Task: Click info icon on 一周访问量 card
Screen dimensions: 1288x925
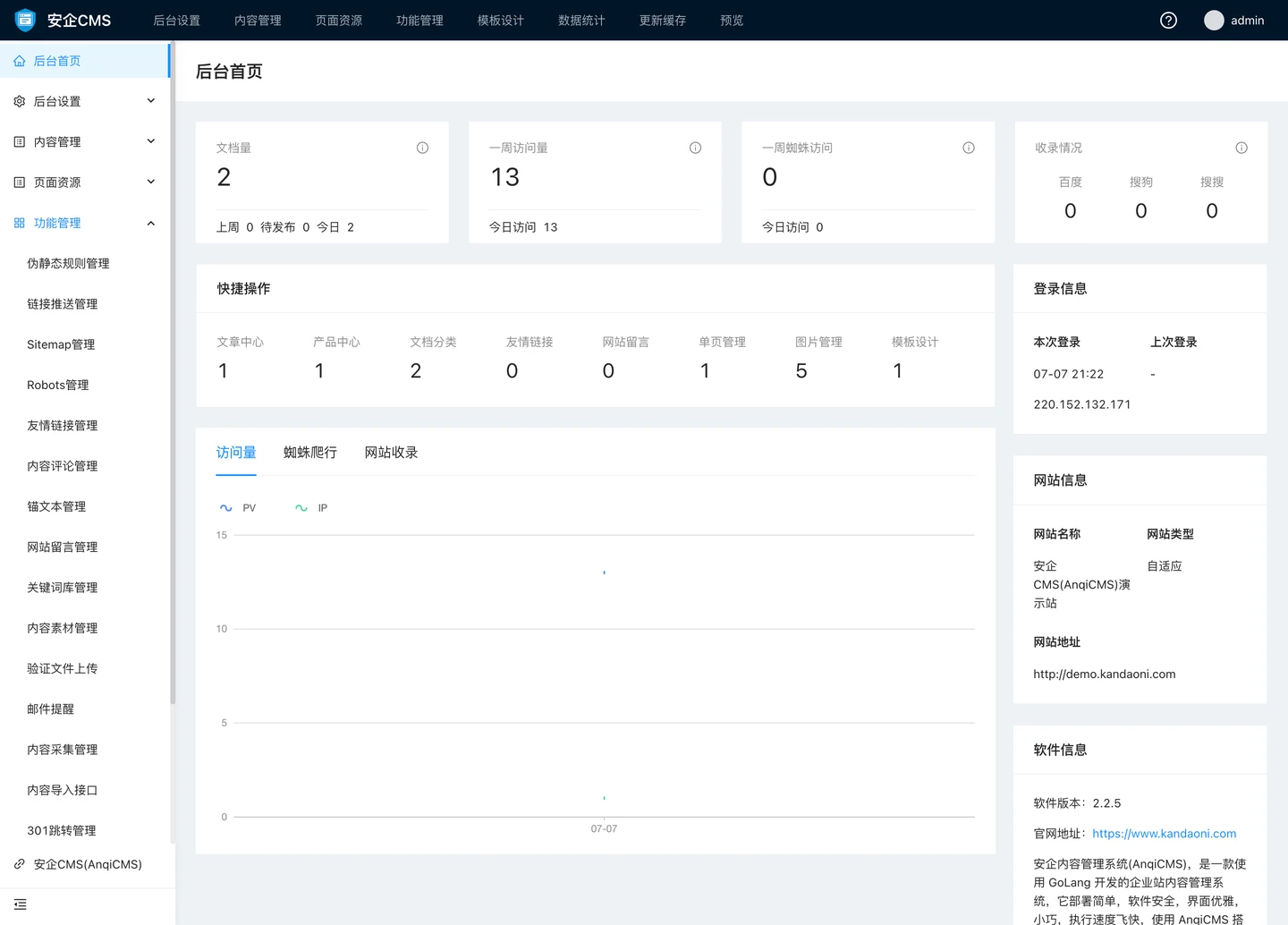Action: pyautogui.click(x=695, y=148)
